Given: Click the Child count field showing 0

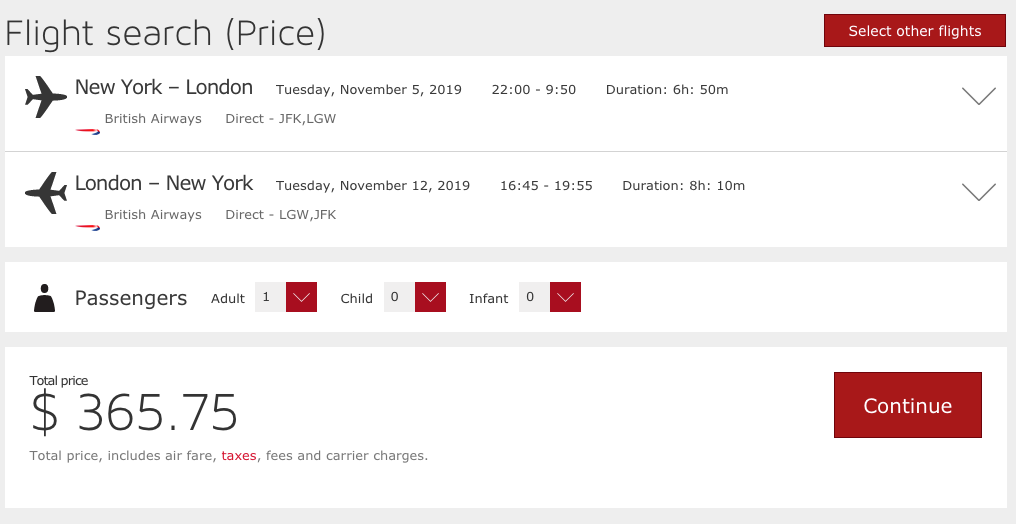Looking at the screenshot, I should 398,297.
